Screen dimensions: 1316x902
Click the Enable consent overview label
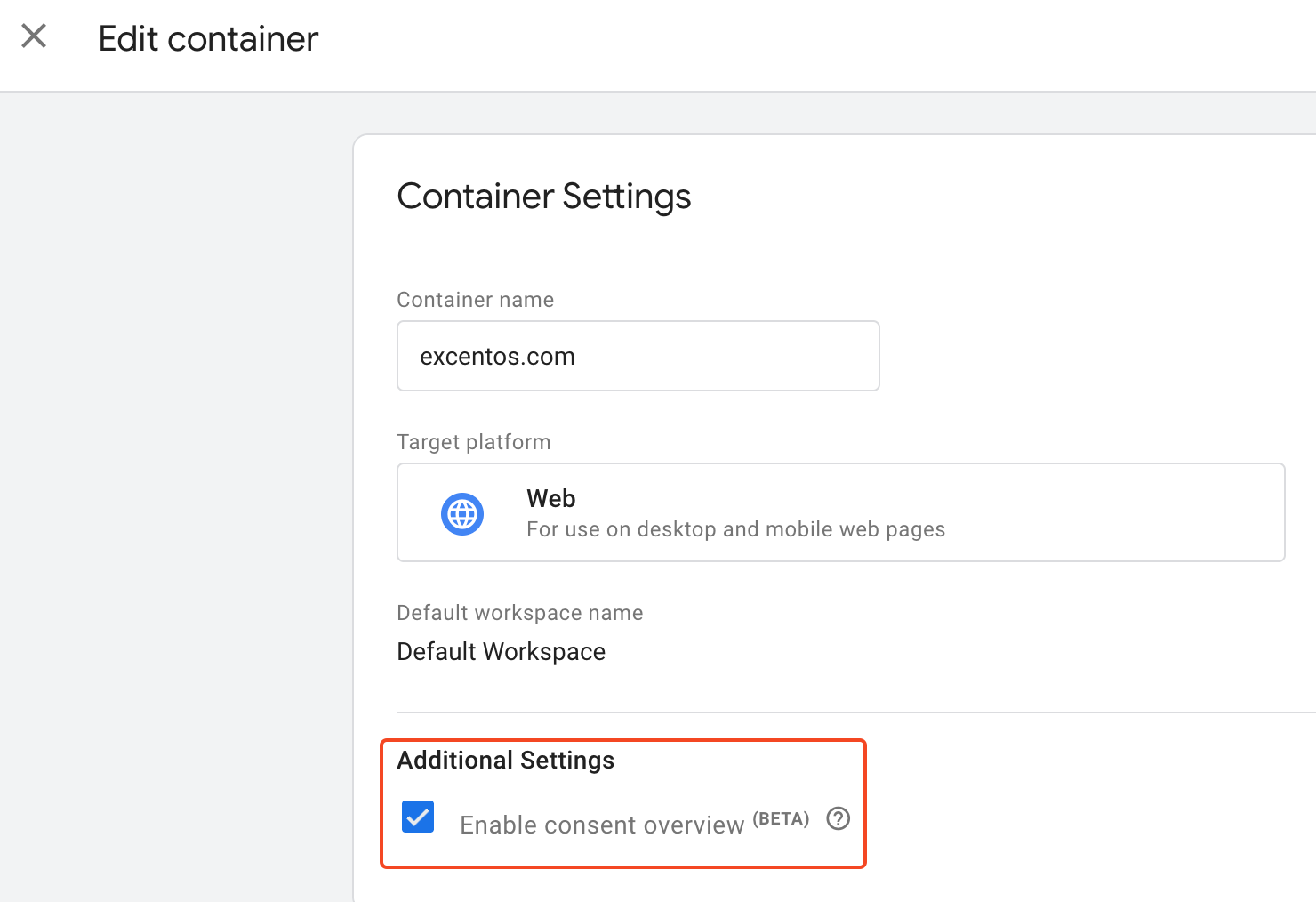point(601,825)
